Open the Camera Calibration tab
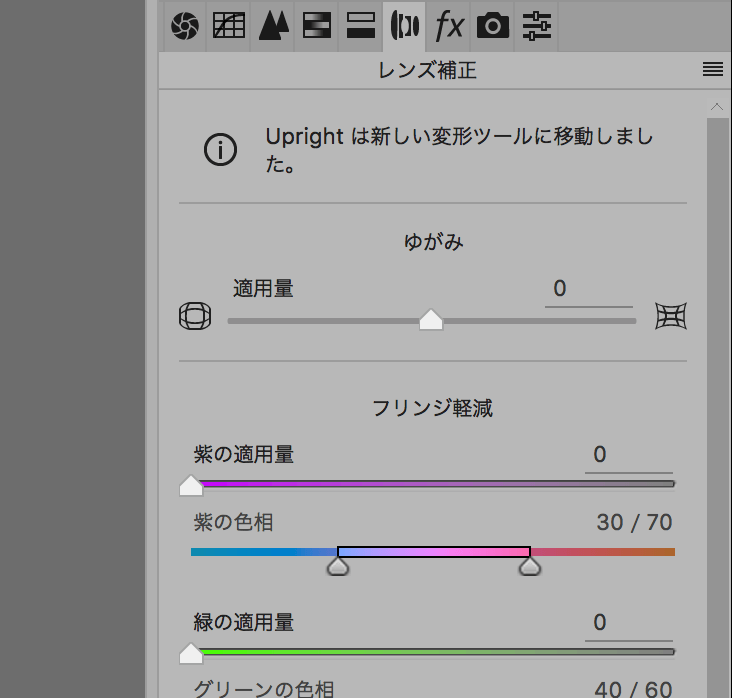 (493, 26)
